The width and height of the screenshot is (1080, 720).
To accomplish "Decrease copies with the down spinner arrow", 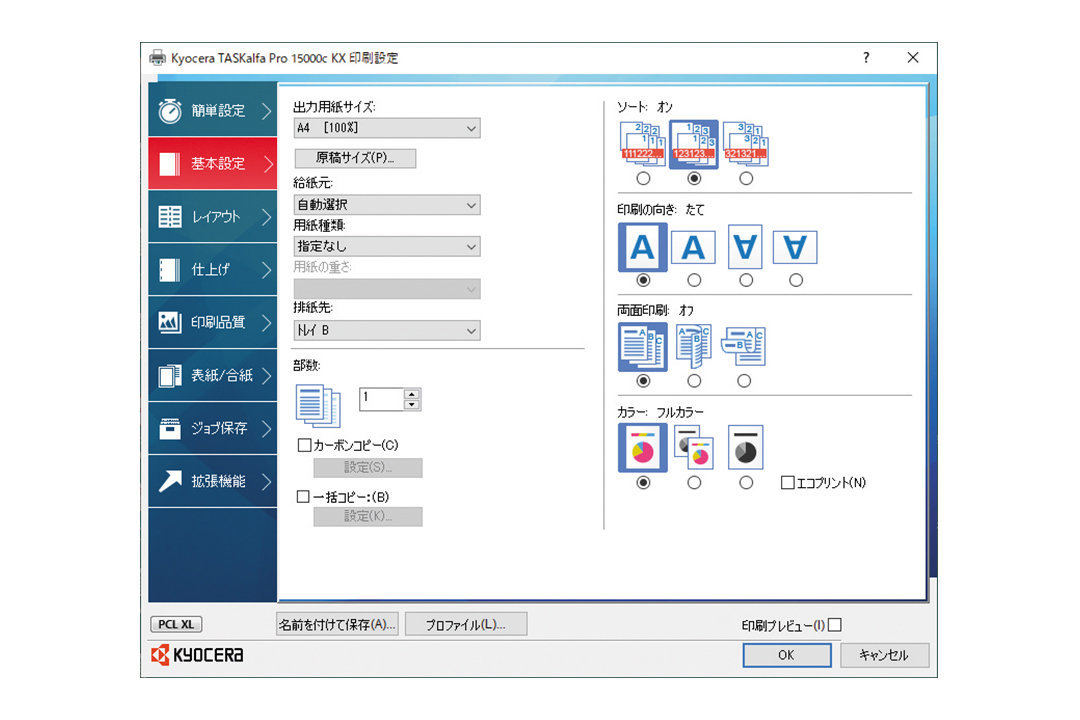I will (412, 404).
